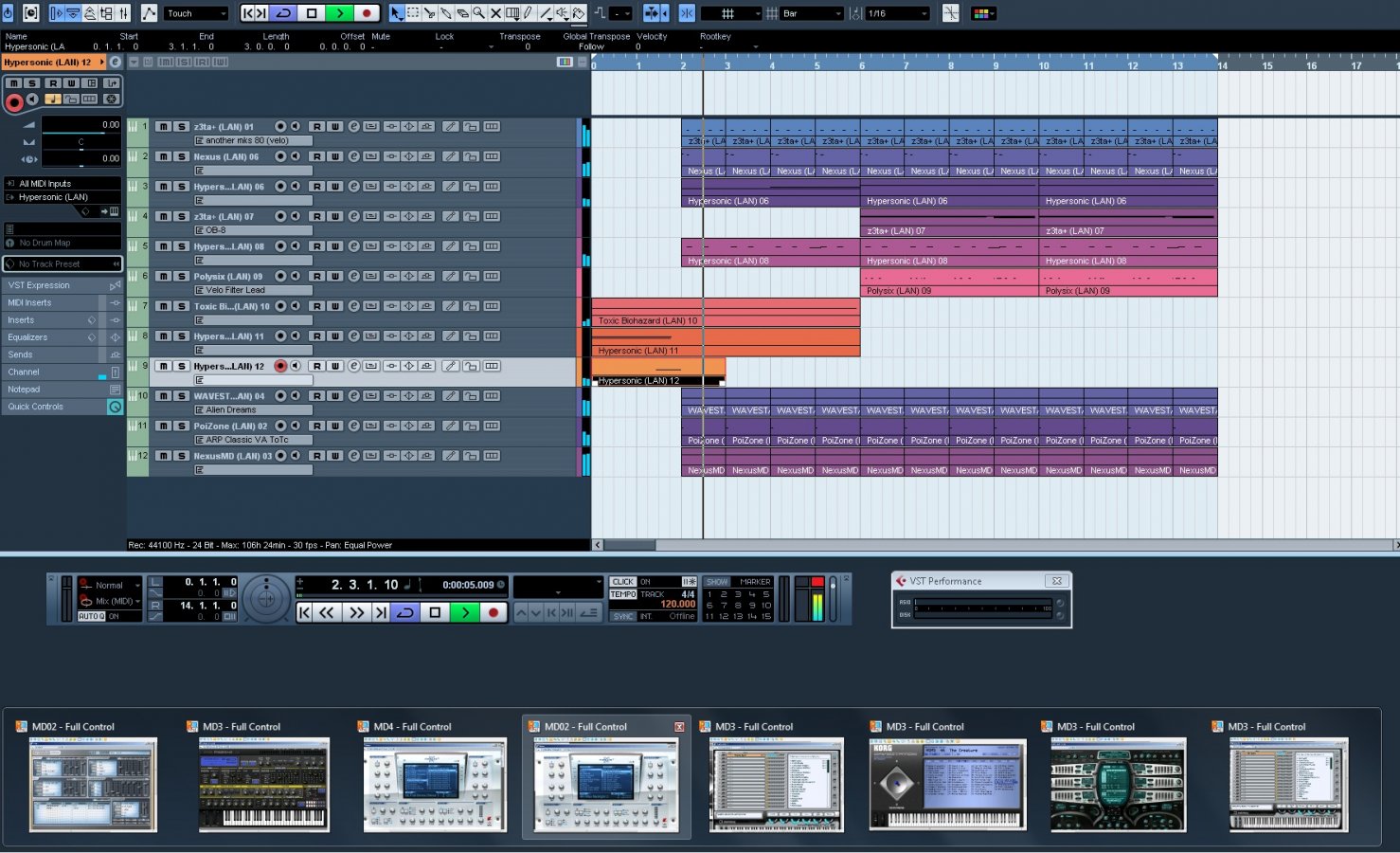Solo the Nexus (LAN) 06 track
The image size is (1400, 853).
tap(182, 156)
